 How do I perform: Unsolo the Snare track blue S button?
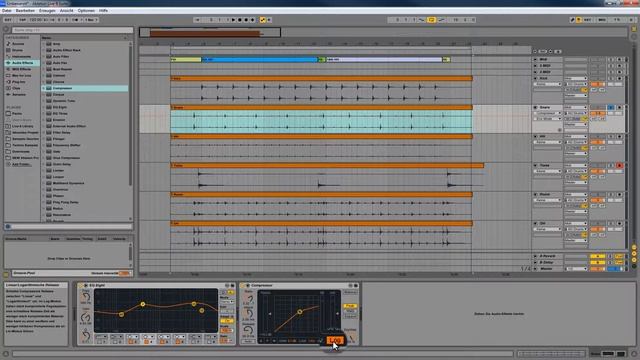point(611,107)
